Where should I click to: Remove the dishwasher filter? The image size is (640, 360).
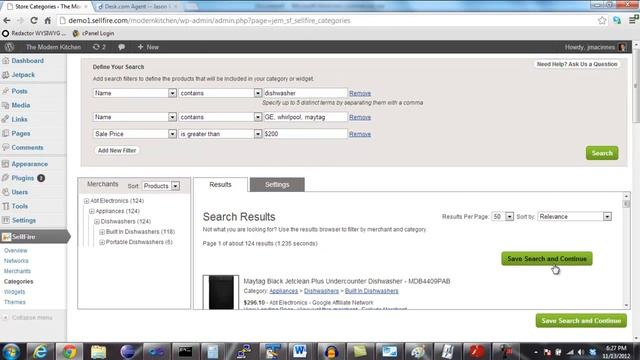point(360,93)
